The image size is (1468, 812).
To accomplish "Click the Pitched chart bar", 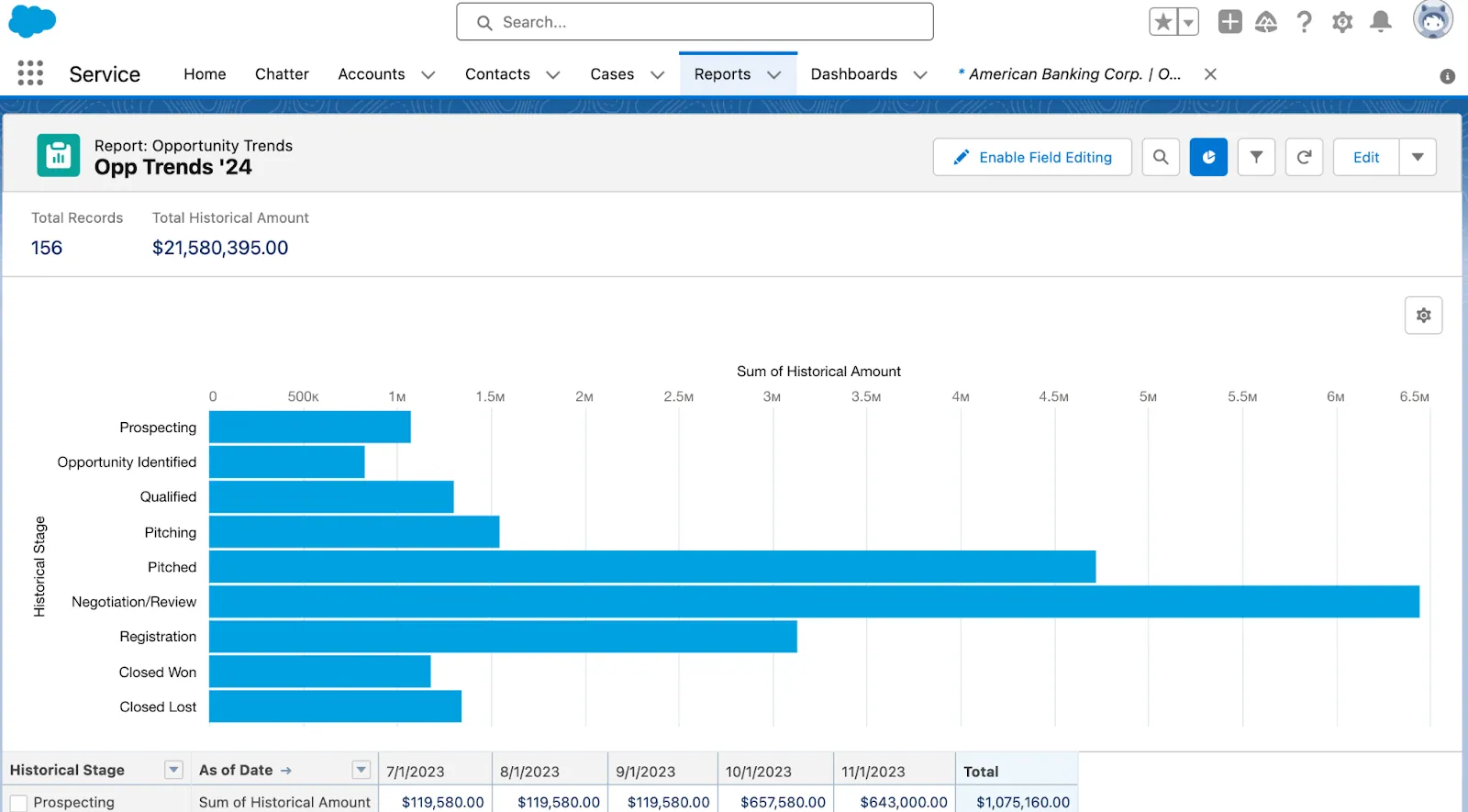I will (x=652, y=567).
